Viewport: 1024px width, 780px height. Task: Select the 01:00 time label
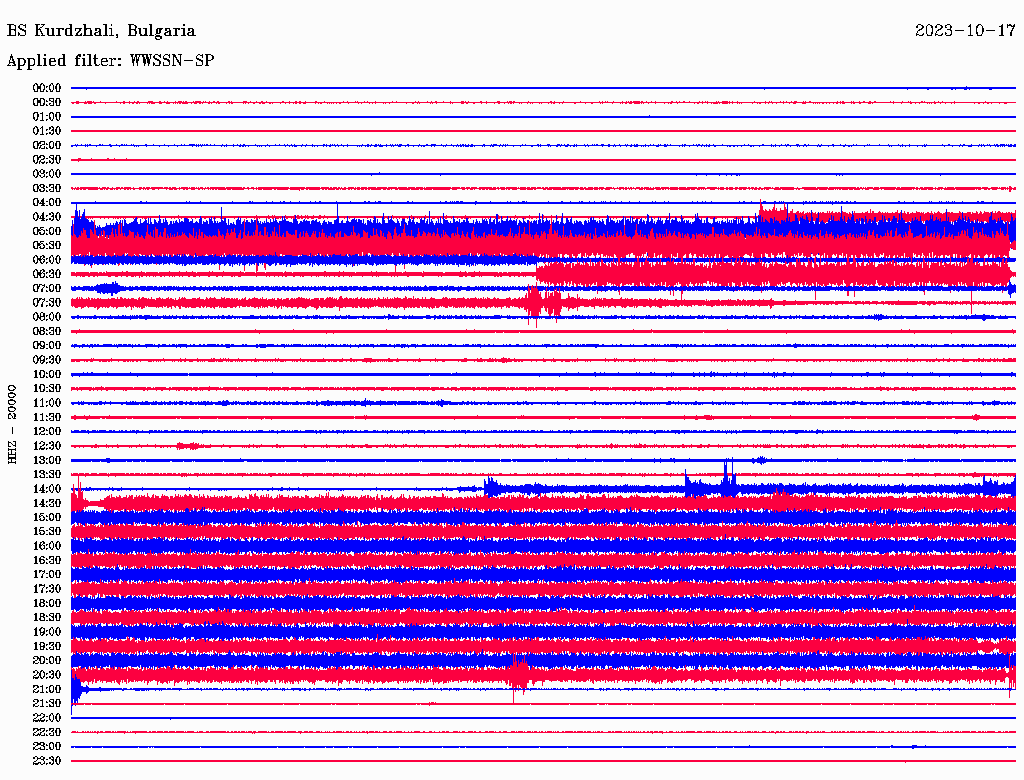pos(46,116)
